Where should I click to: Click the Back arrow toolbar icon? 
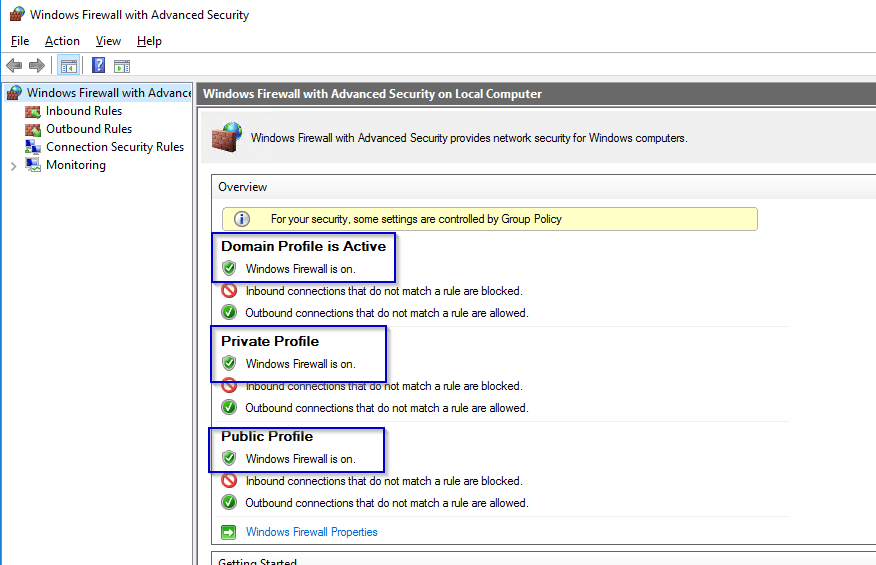14,66
